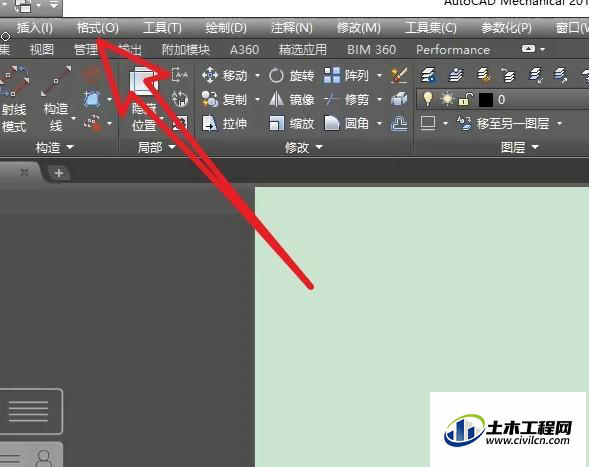Close the current drawing tab
The width and height of the screenshot is (589, 467).
(24, 172)
